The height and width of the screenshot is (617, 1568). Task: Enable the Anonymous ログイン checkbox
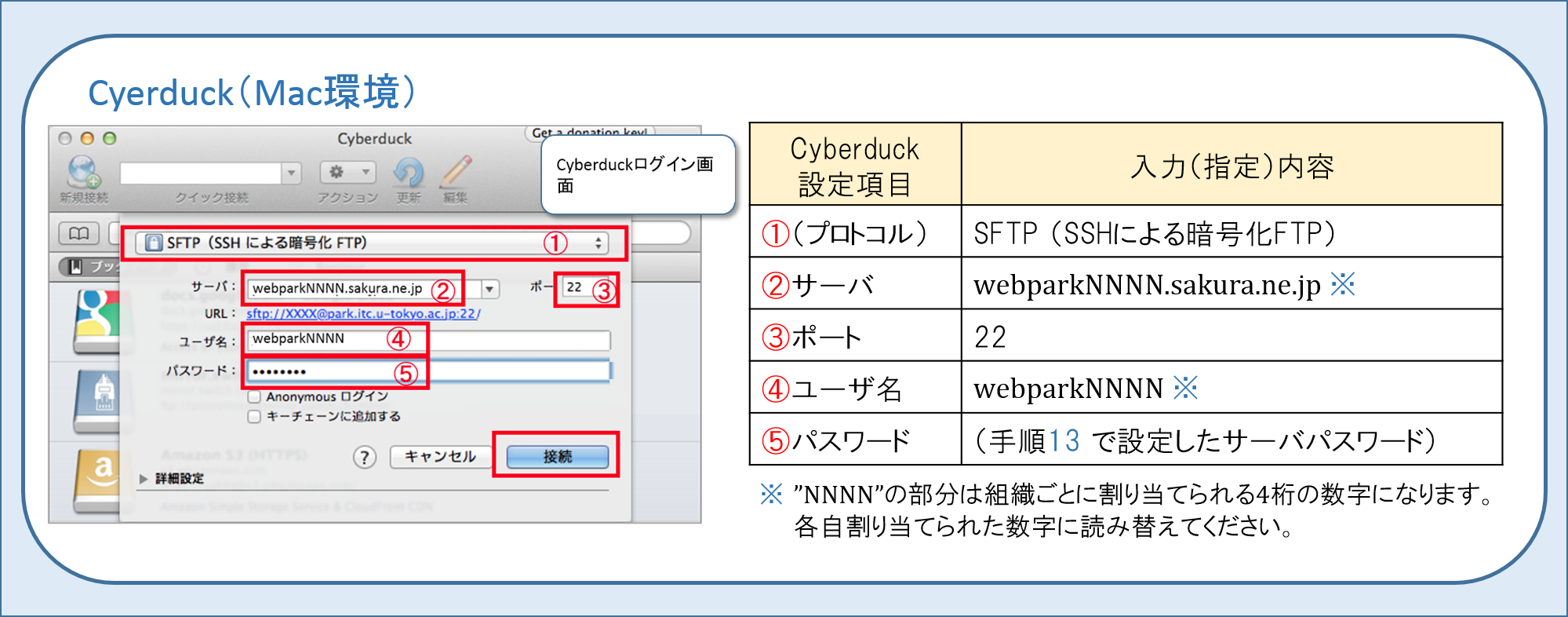pos(254,397)
